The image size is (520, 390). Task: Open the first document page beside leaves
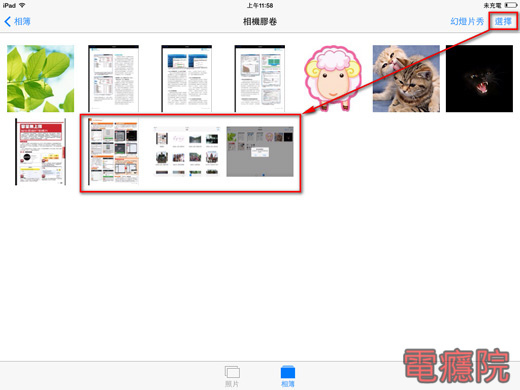pos(113,79)
